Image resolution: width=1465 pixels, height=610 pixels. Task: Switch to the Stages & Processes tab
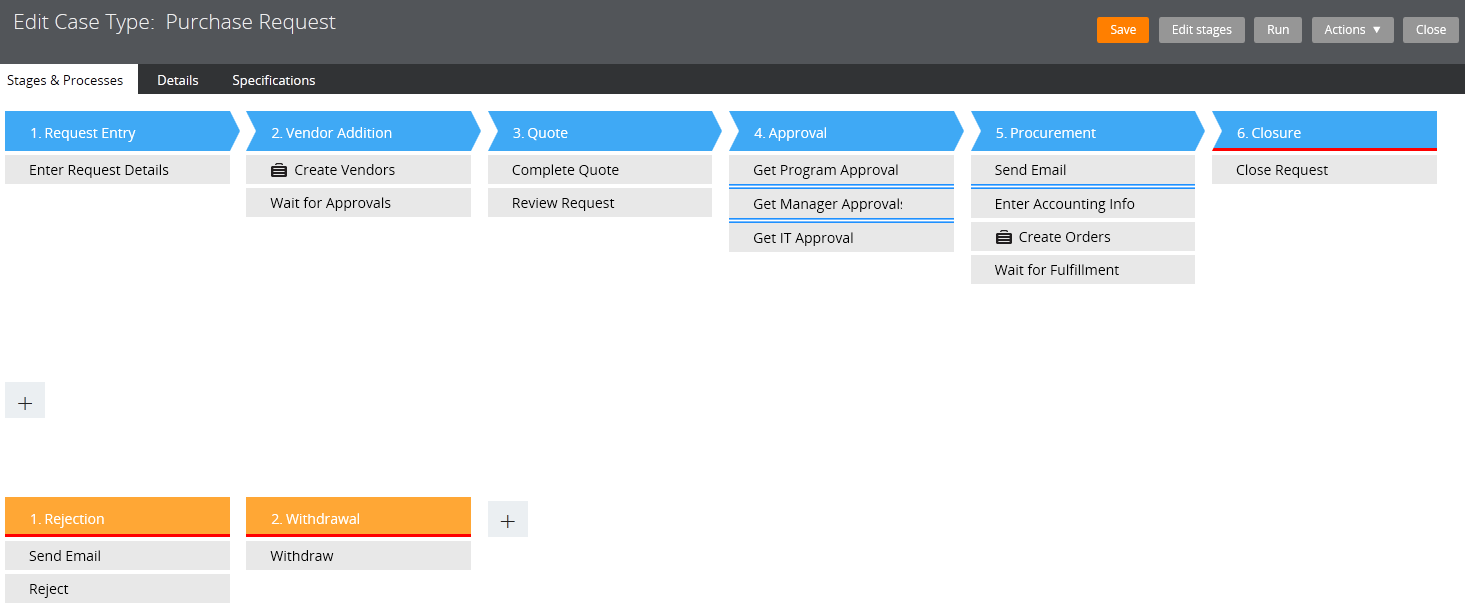(69, 80)
